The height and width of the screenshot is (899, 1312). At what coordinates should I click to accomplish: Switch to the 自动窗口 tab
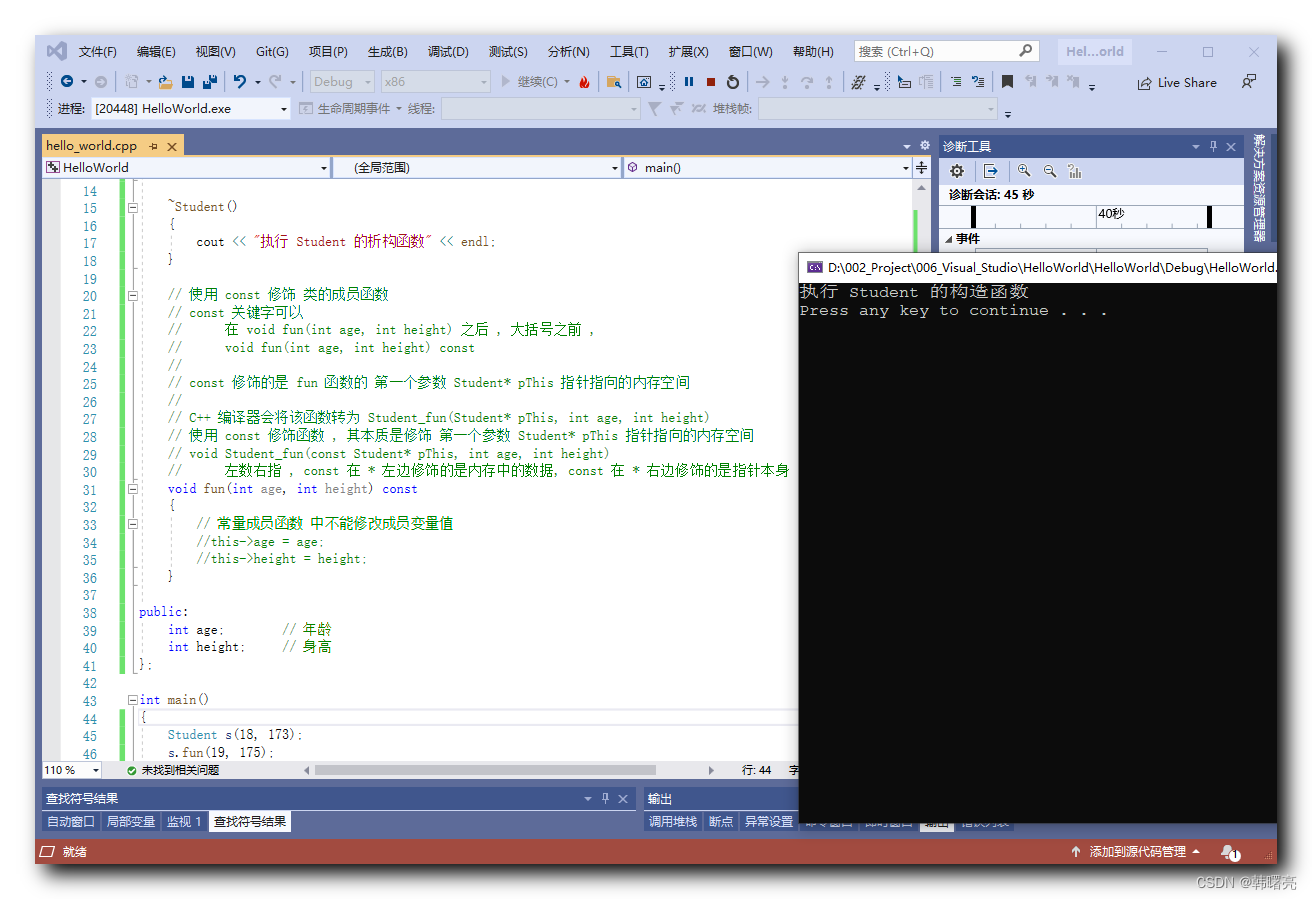71,822
